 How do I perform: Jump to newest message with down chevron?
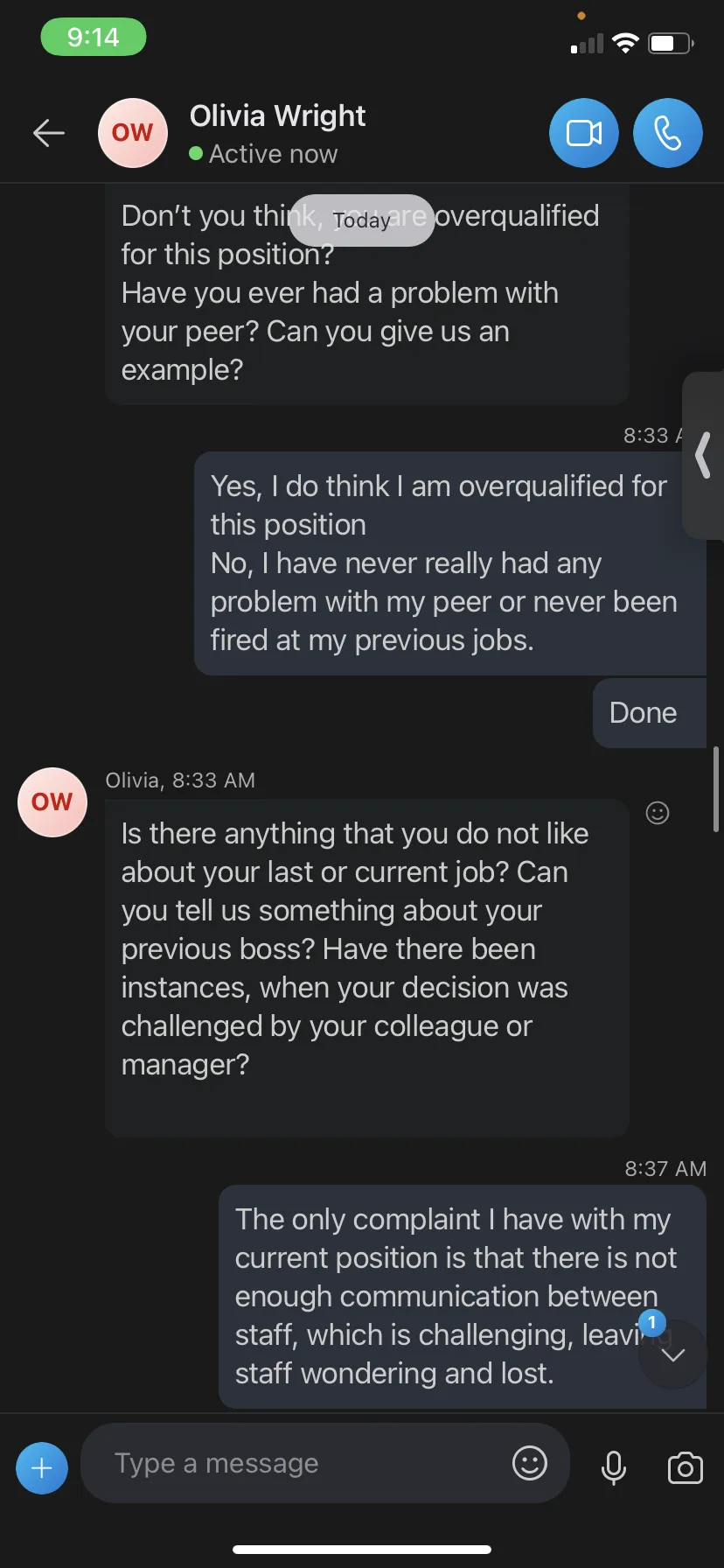672,1354
